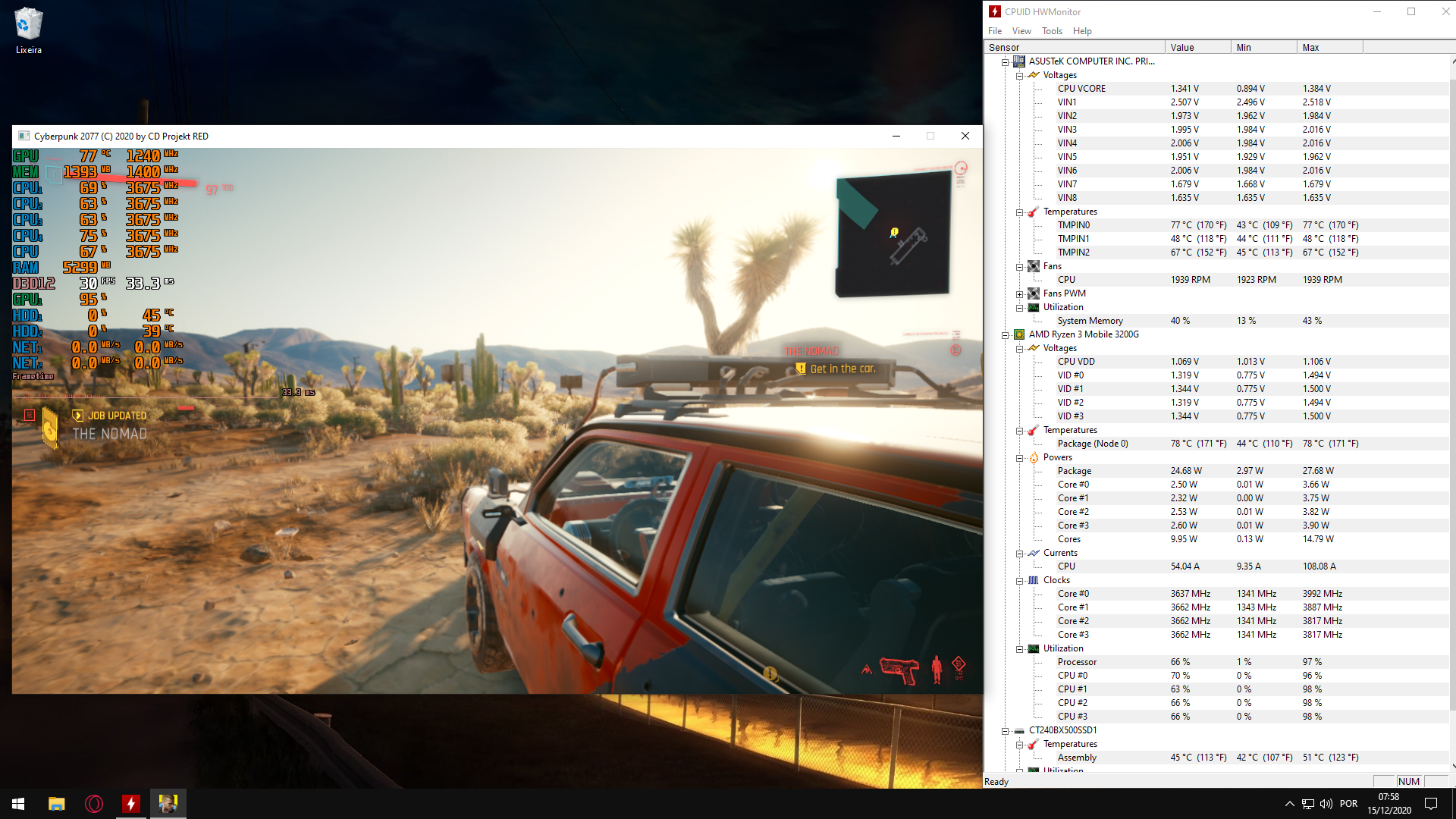Click the CT240BX500SSD1 drive icon
Image resolution: width=1456 pixels, height=819 pixels.
(1019, 730)
